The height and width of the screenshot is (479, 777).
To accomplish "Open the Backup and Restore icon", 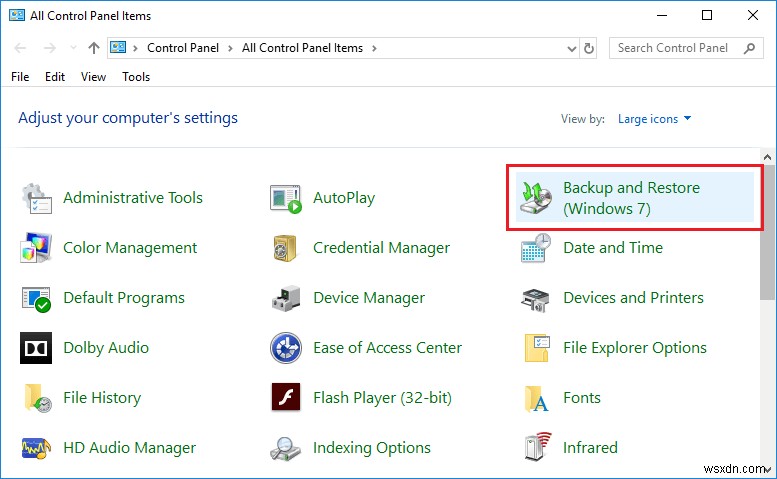I will tap(536, 198).
